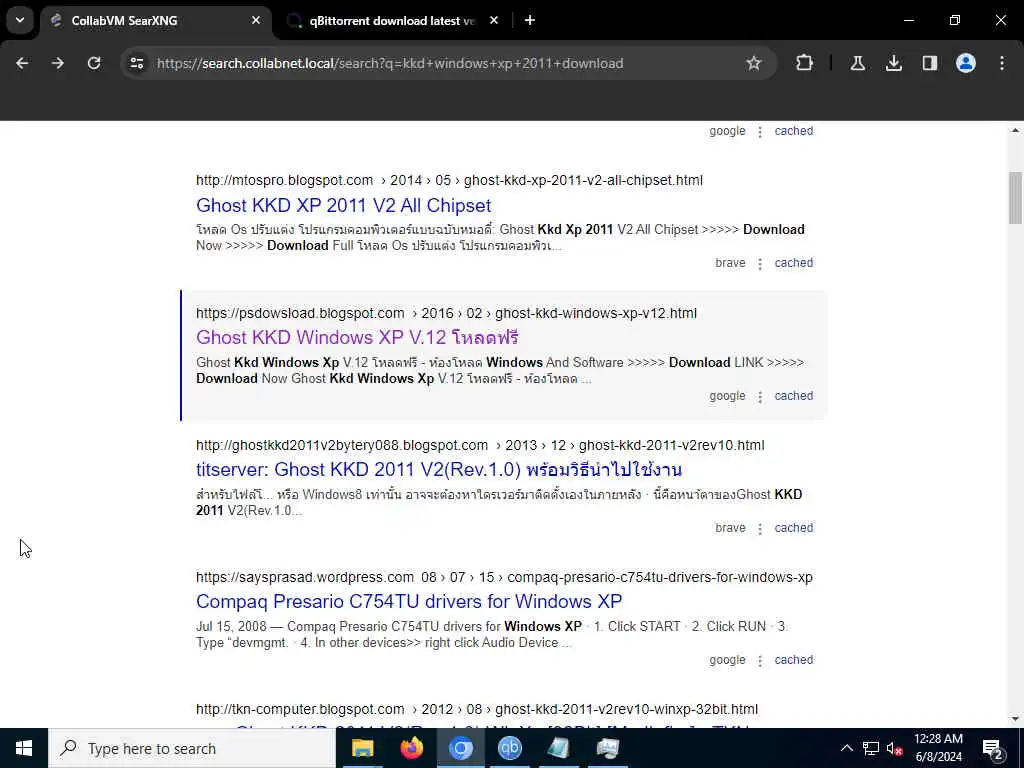The image size is (1024, 768).
Task: Open the notepad-style taskbar app
Action: coord(558,748)
